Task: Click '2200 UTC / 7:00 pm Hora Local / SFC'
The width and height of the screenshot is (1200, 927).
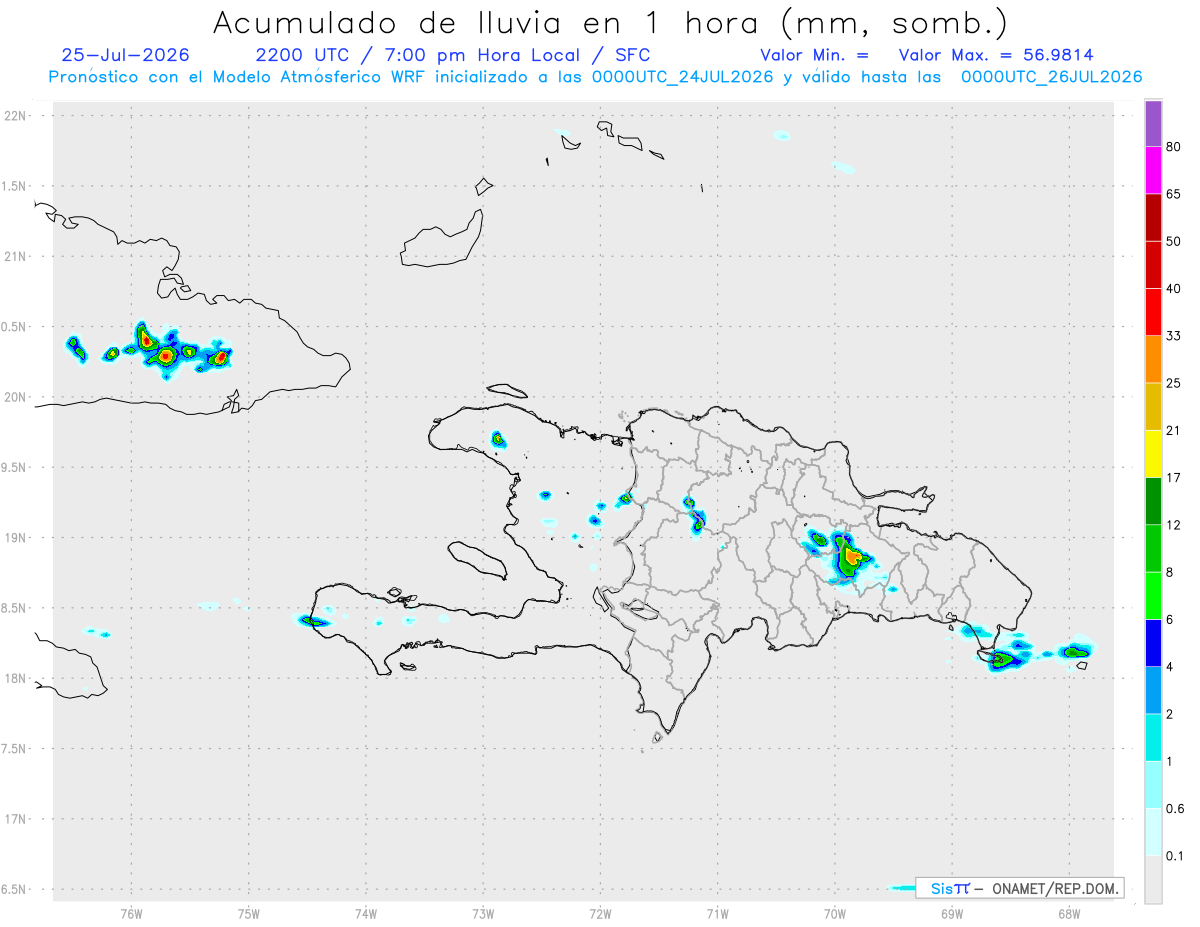Action: pyautogui.click(x=453, y=55)
